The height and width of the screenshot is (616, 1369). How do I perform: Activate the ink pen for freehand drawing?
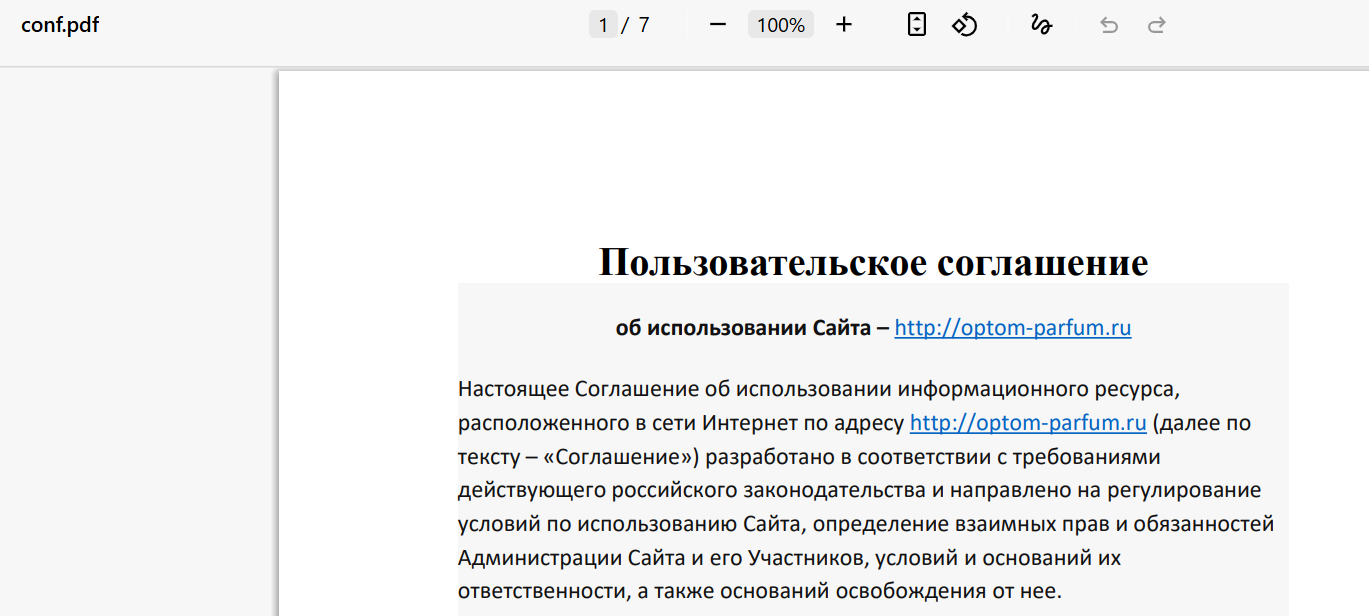(x=1040, y=24)
